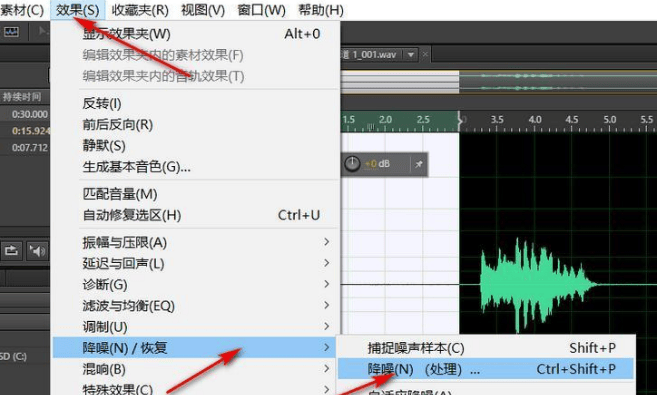
Task: Click the volume knob in the HUD
Action: (x=352, y=164)
